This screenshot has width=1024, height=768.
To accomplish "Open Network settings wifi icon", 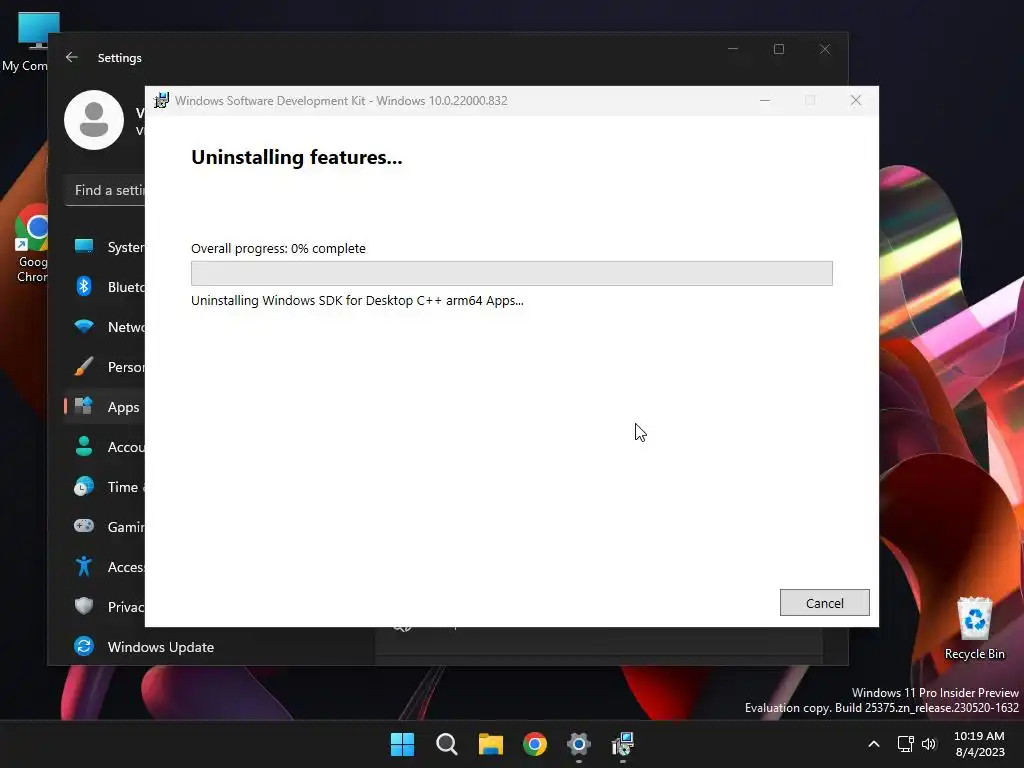I will [84, 327].
